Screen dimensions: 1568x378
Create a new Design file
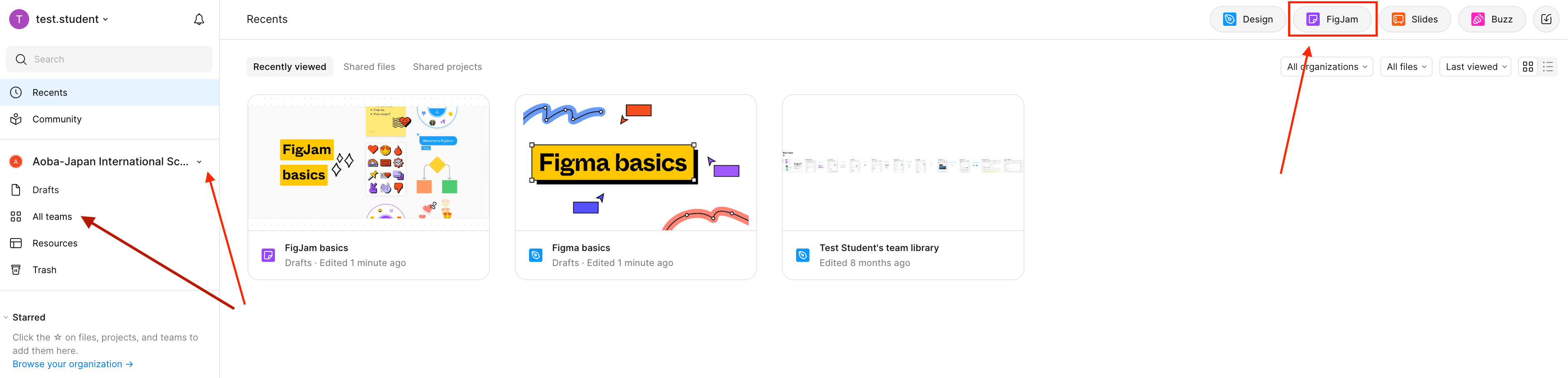[1247, 20]
